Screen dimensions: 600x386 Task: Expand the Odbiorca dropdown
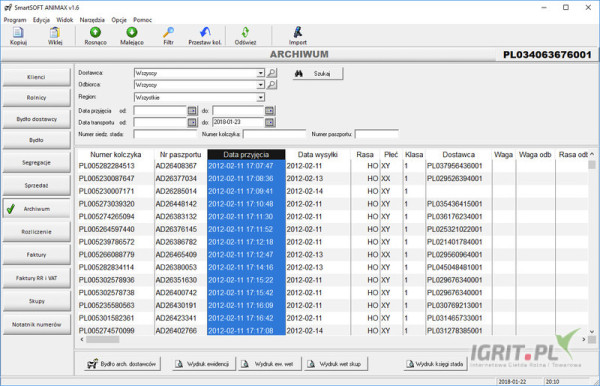(260, 85)
